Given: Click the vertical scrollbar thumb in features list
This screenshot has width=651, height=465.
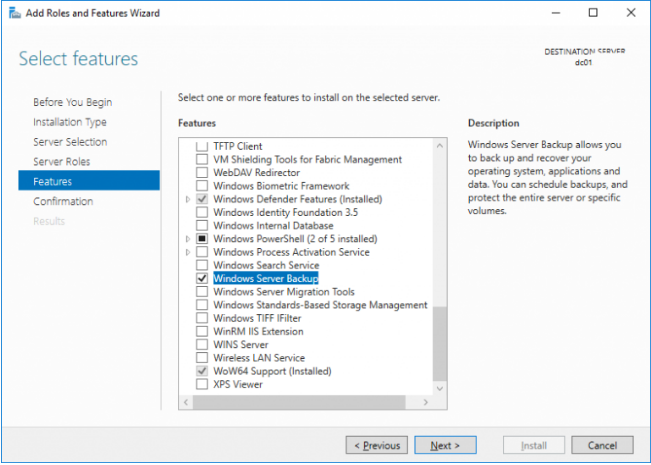Looking at the screenshot, I should [440, 344].
